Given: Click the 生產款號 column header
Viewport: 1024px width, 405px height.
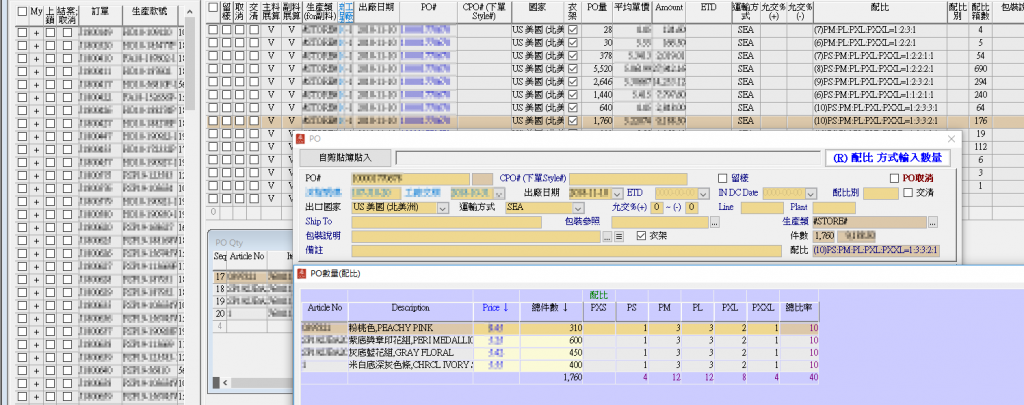Looking at the screenshot, I should (x=150, y=12).
